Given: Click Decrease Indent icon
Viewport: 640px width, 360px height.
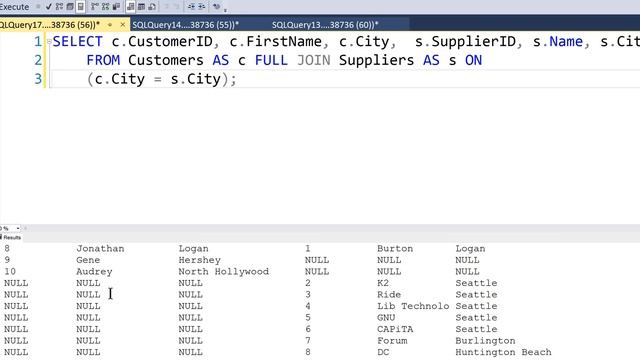Looking at the screenshot, I should 191,7.
